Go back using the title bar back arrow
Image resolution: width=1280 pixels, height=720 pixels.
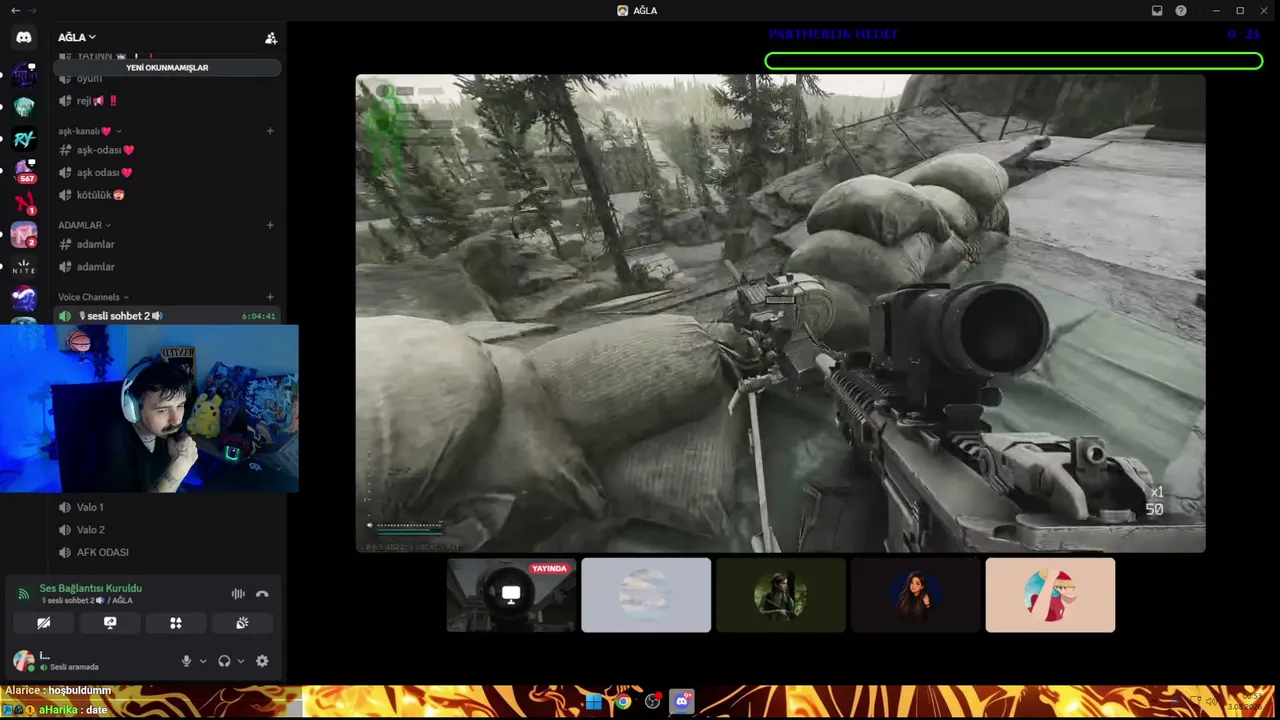click(x=15, y=11)
